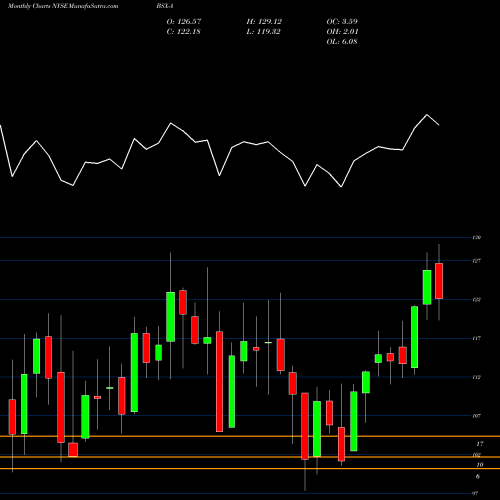Click the number 6 below orange lines
Viewport: 500px width, 500px height.
point(478,476)
